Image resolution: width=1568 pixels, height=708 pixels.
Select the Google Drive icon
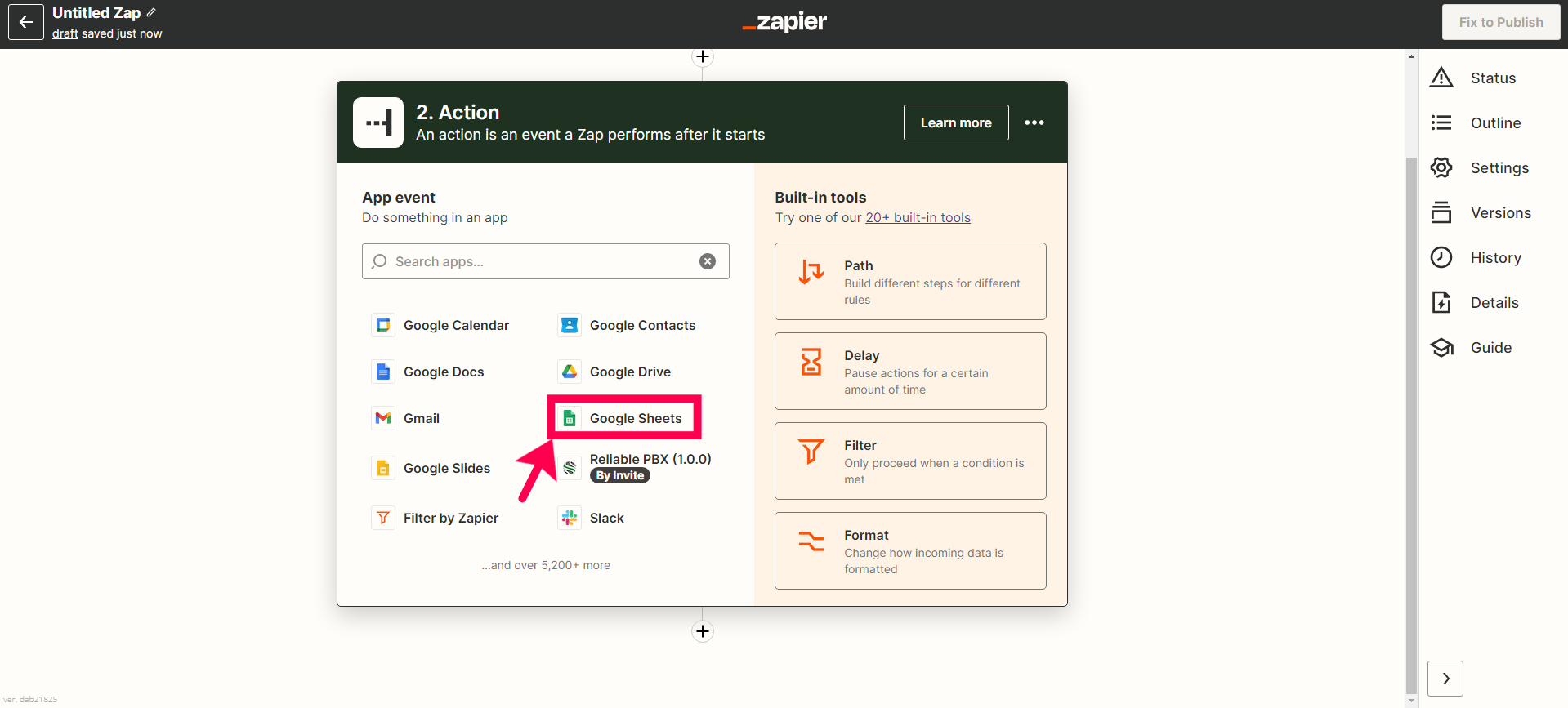click(570, 372)
